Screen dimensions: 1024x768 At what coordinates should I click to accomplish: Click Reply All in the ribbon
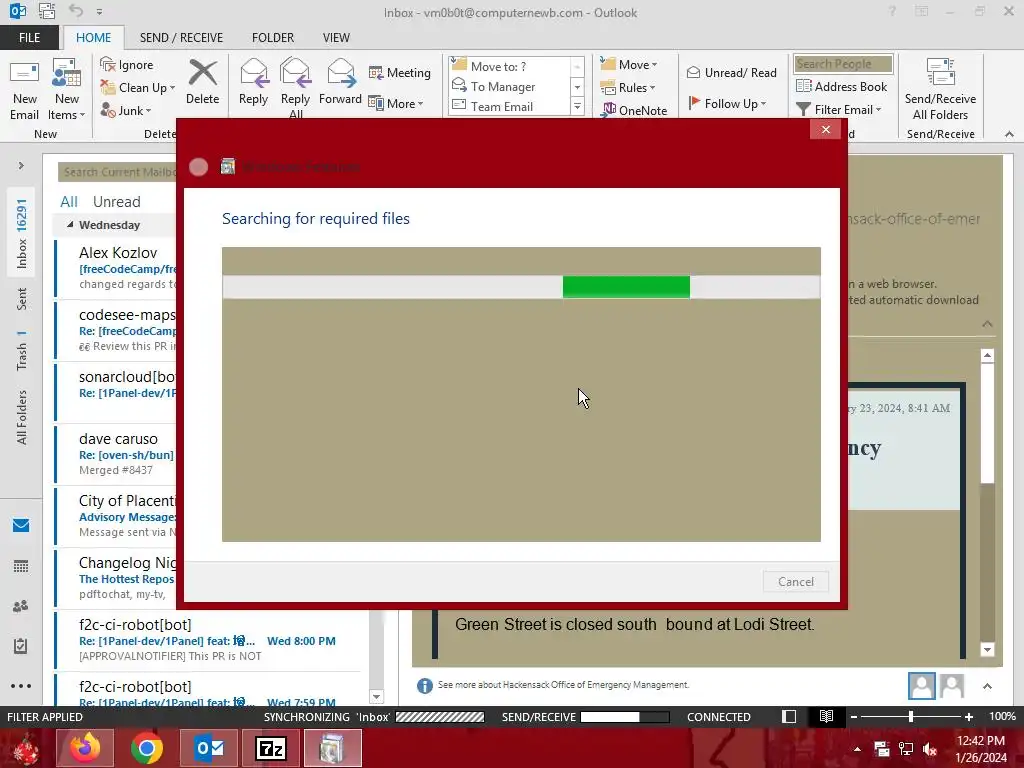click(295, 88)
